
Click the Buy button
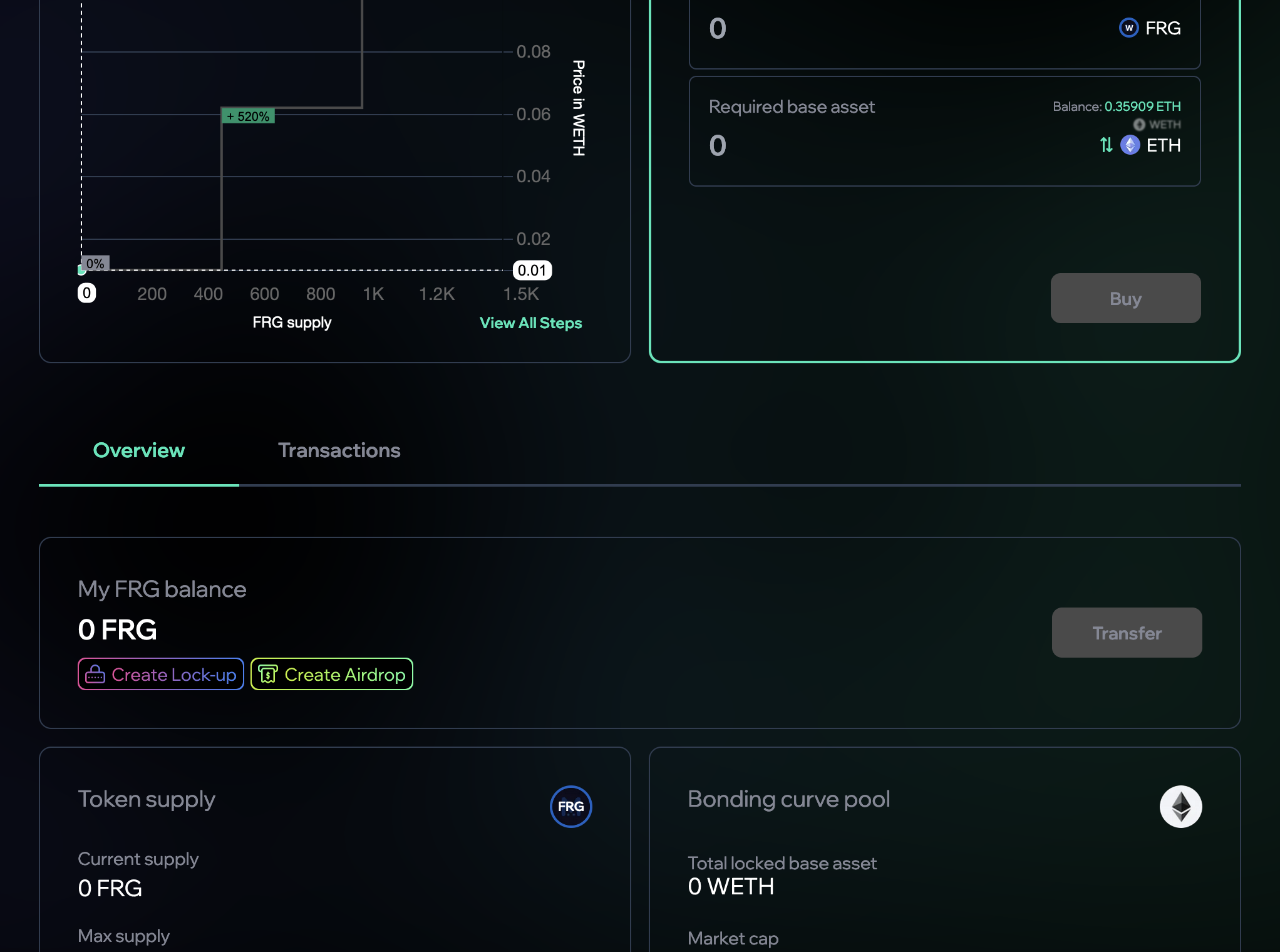[1125, 298]
